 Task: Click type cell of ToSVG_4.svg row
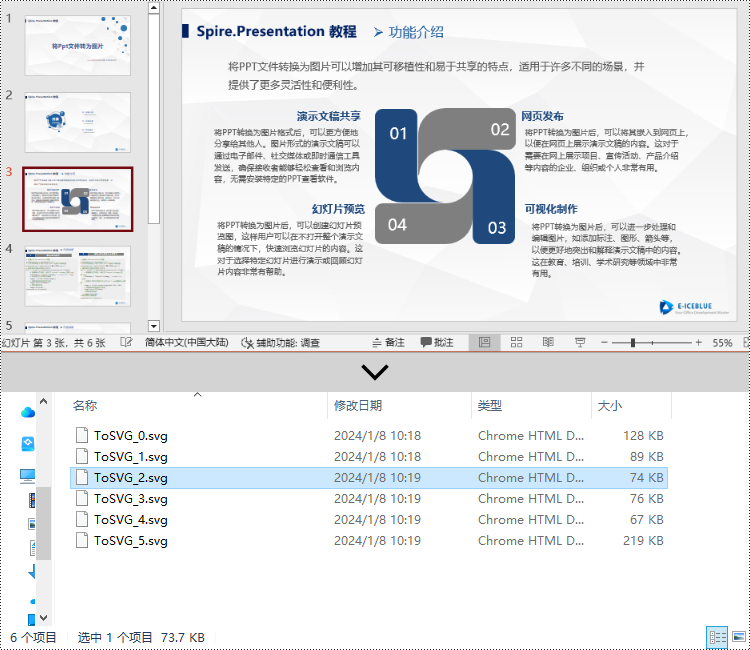coord(531,520)
